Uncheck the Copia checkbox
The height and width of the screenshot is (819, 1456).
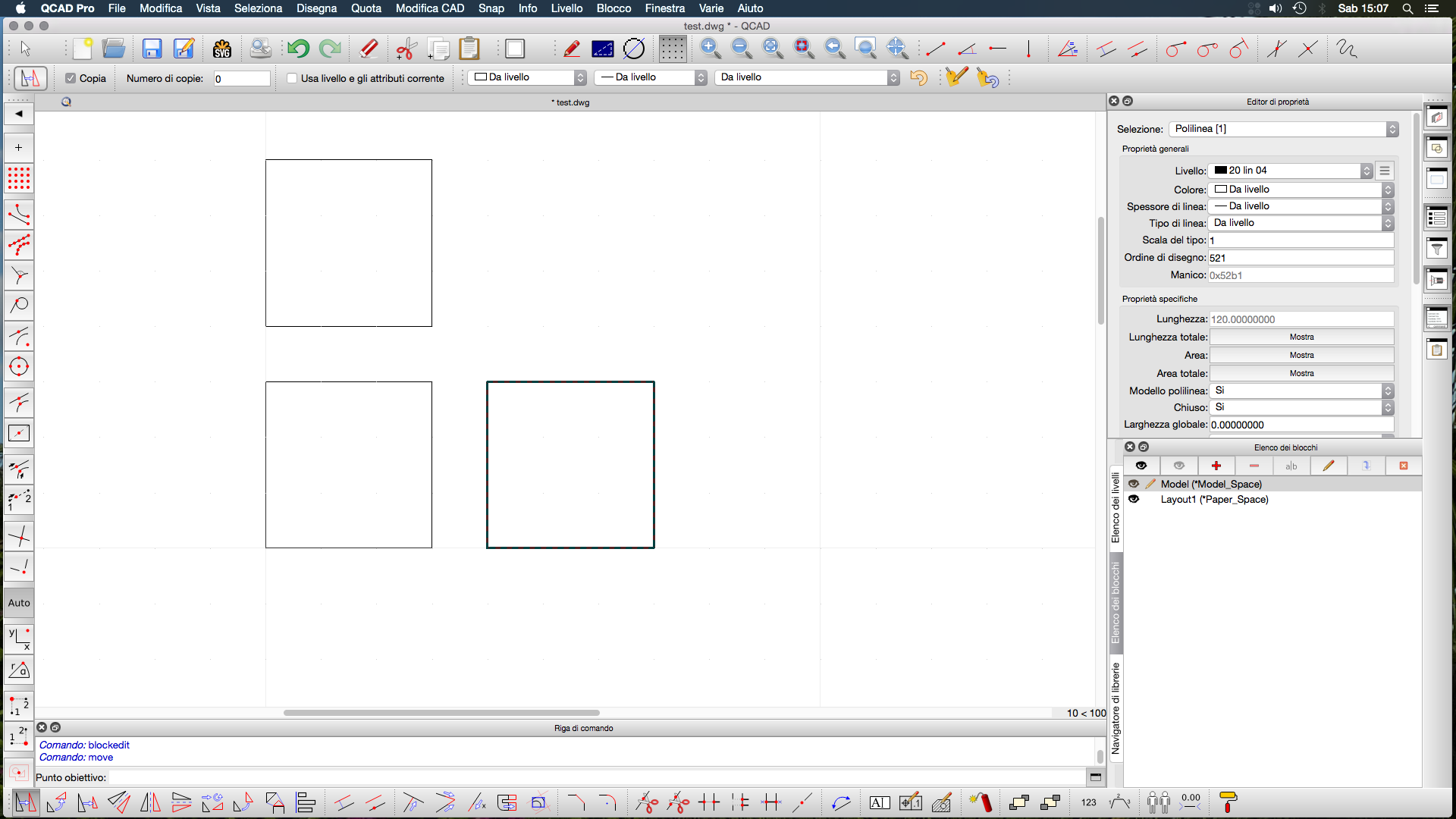pyautogui.click(x=71, y=78)
